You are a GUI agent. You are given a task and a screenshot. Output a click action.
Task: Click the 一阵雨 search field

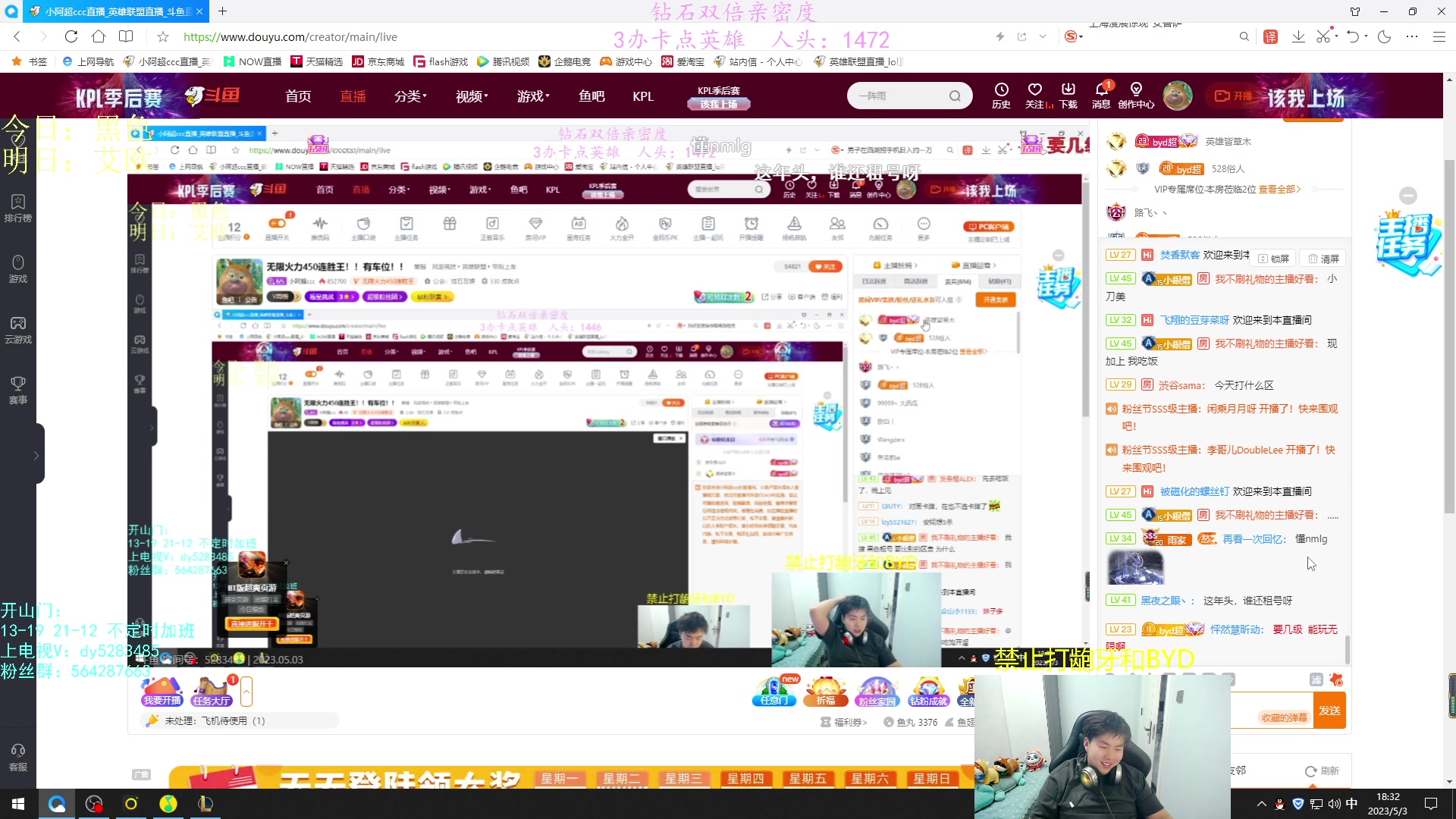click(x=902, y=96)
